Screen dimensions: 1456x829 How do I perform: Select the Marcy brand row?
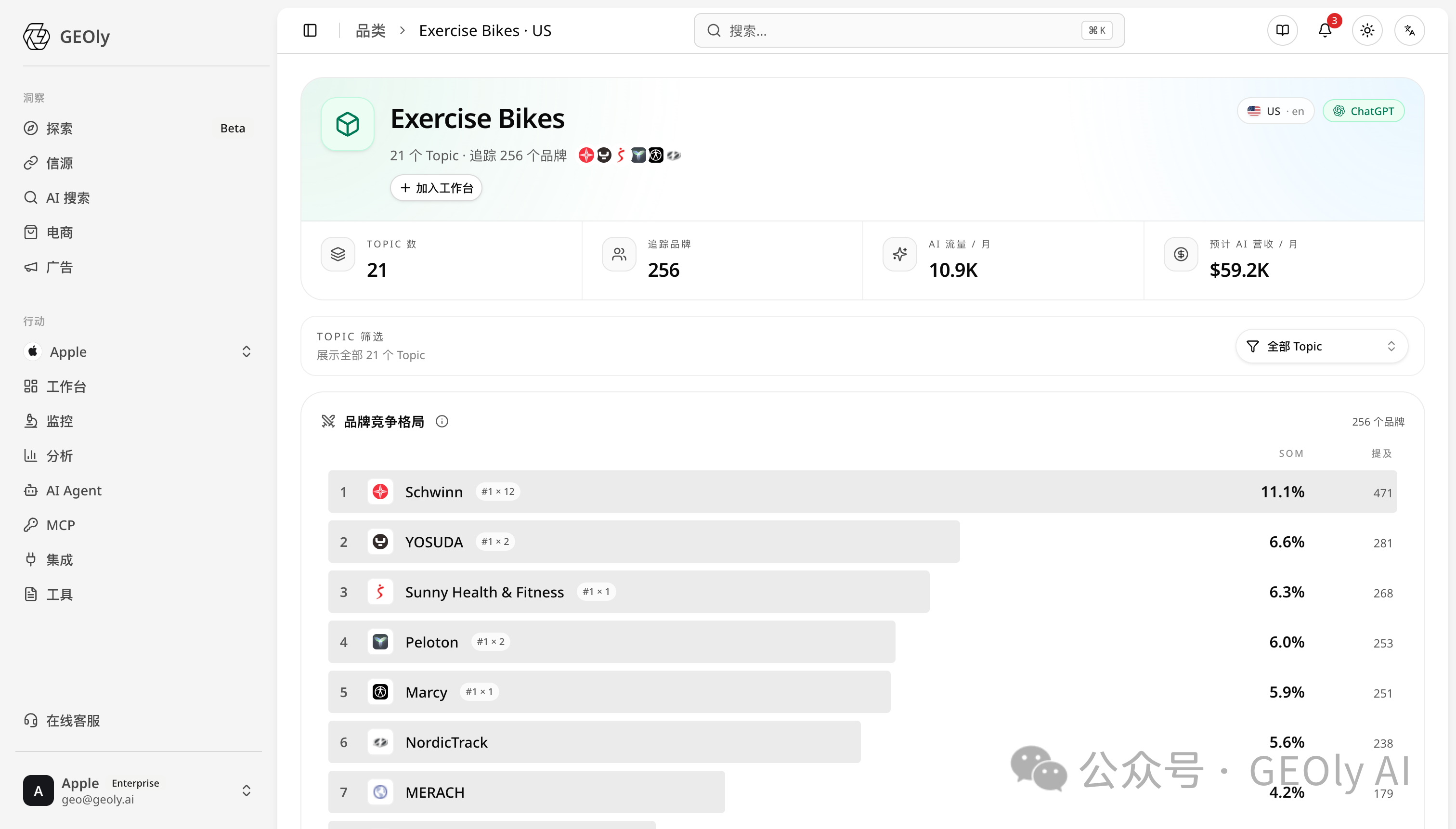pyautogui.click(x=863, y=692)
